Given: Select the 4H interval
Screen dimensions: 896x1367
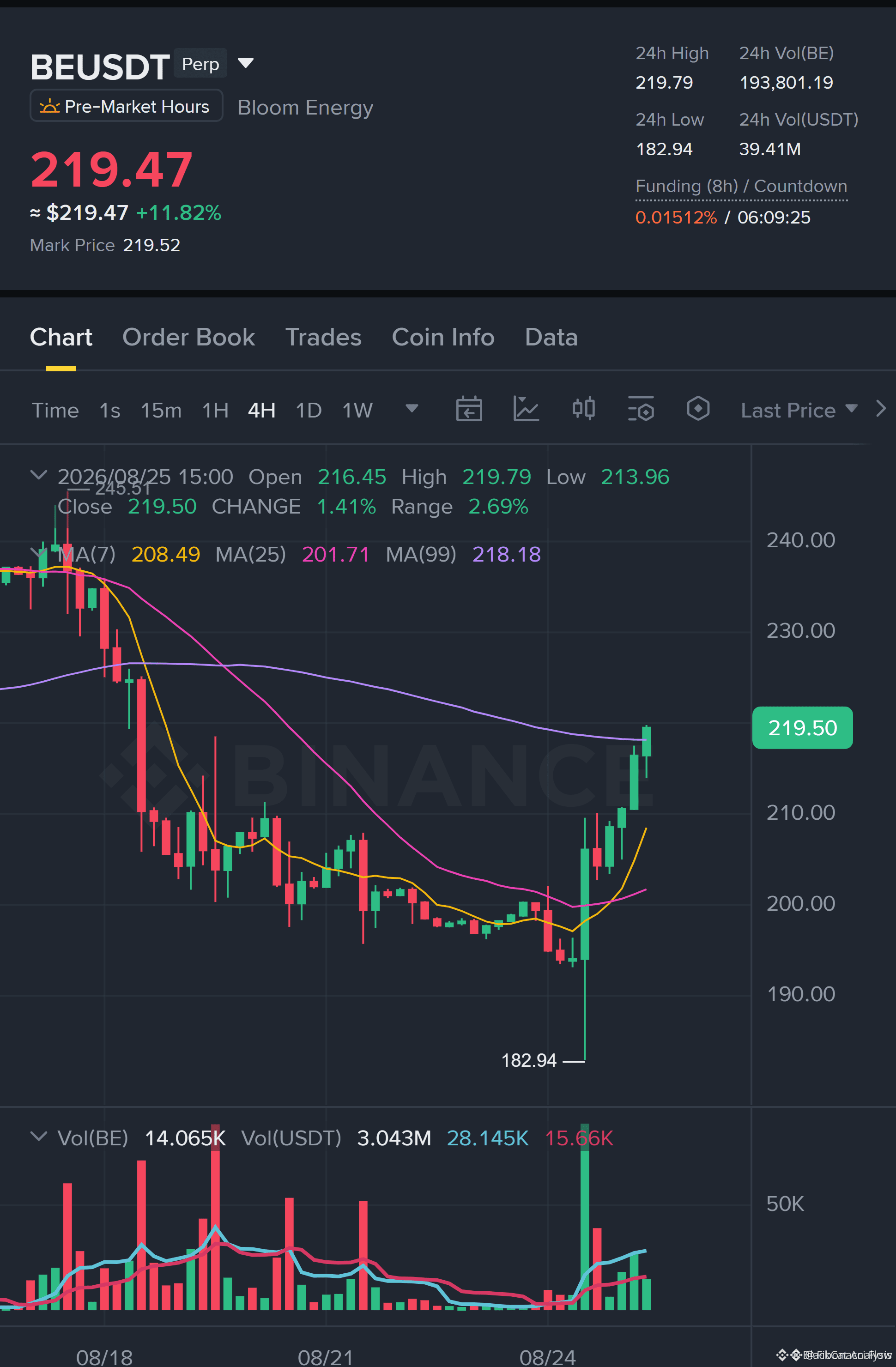Looking at the screenshot, I should [261, 410].
